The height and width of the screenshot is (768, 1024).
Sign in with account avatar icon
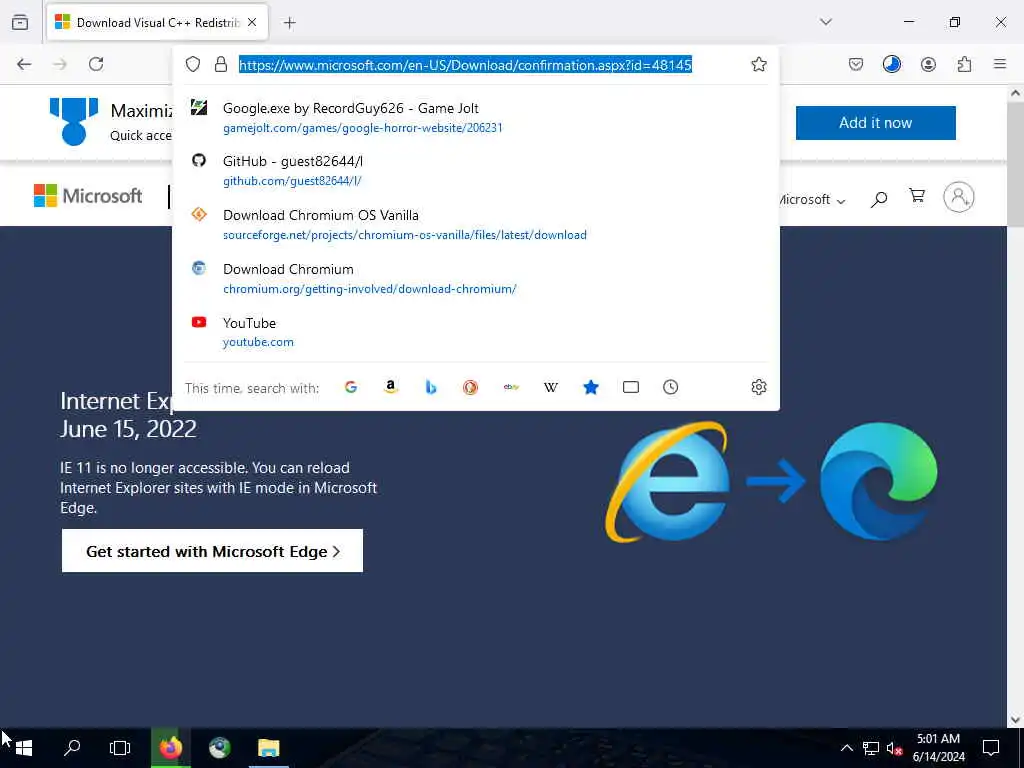tap(958, 197)
